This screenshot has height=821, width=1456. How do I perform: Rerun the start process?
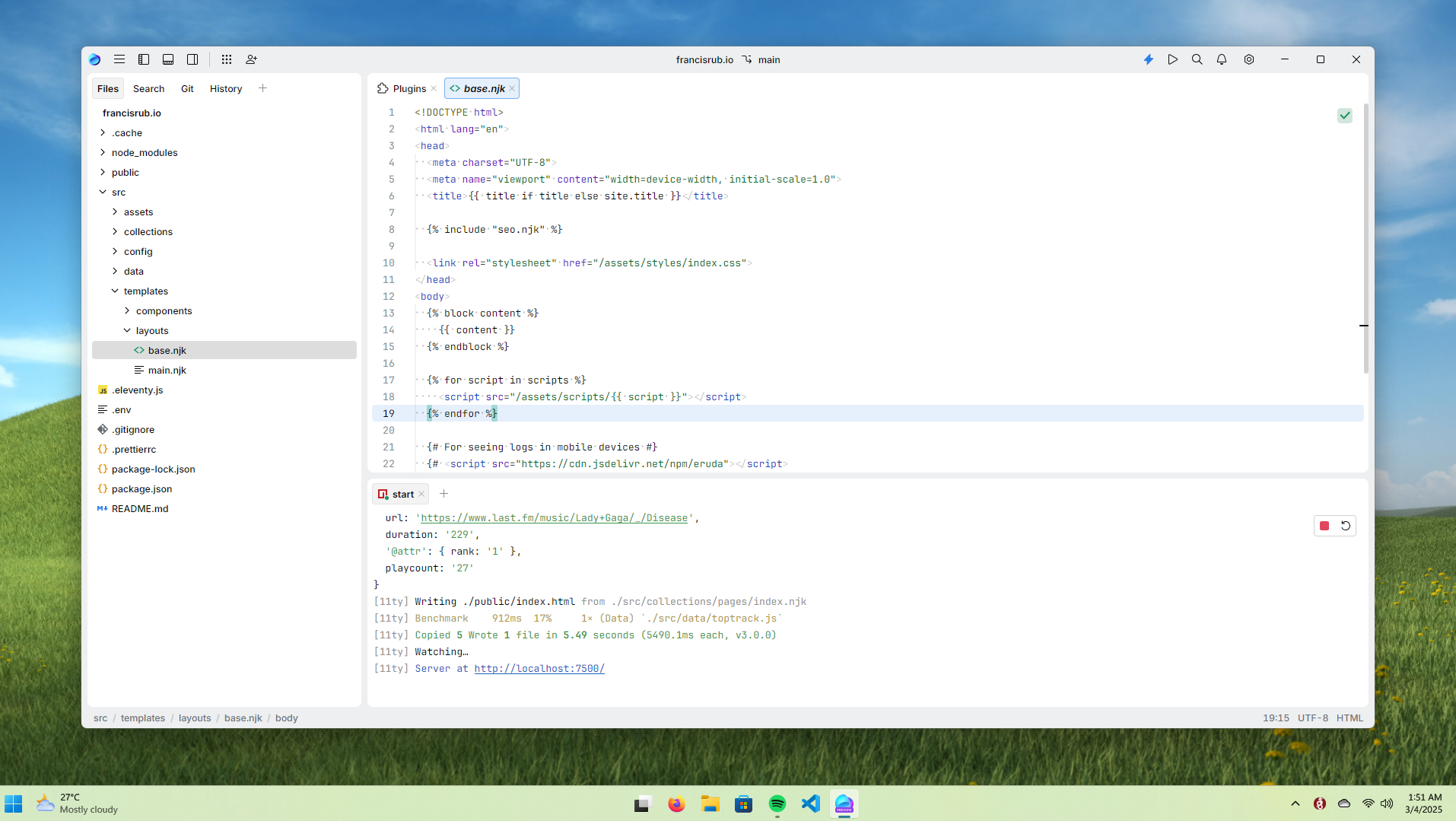pyautogui.click(x=1346, y=526)
